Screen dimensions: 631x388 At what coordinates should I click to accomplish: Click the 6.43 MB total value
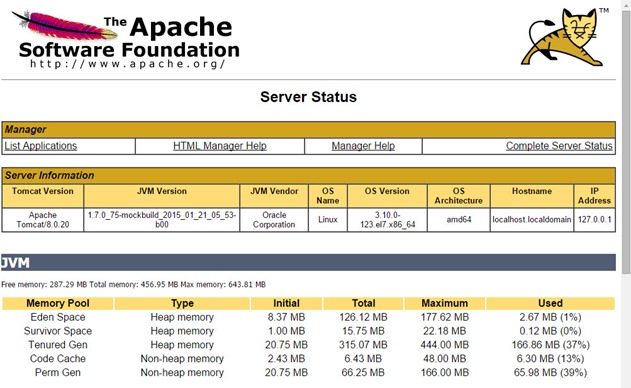pos(363,359)
